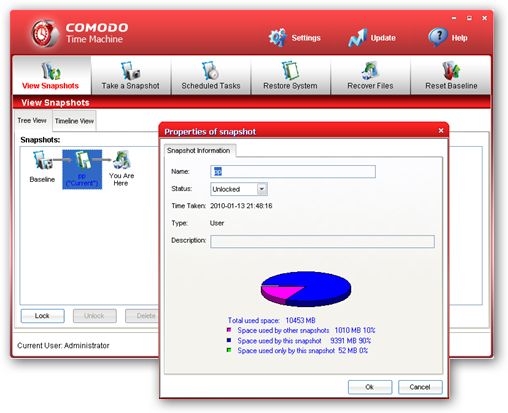
Task: Click the Cancel button in dialog
Action: click(420, 387)
